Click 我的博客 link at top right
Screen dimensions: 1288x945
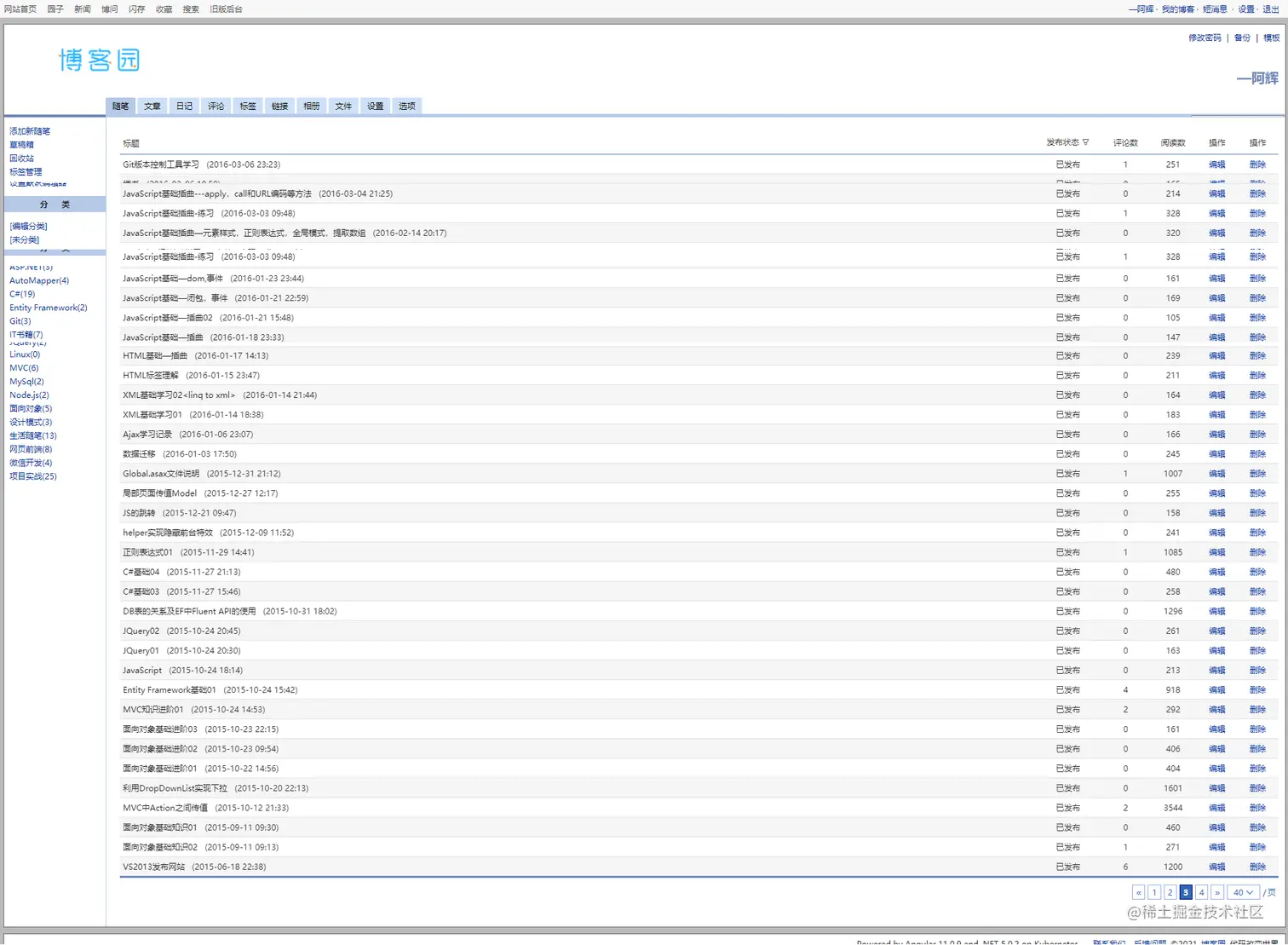1178,9
